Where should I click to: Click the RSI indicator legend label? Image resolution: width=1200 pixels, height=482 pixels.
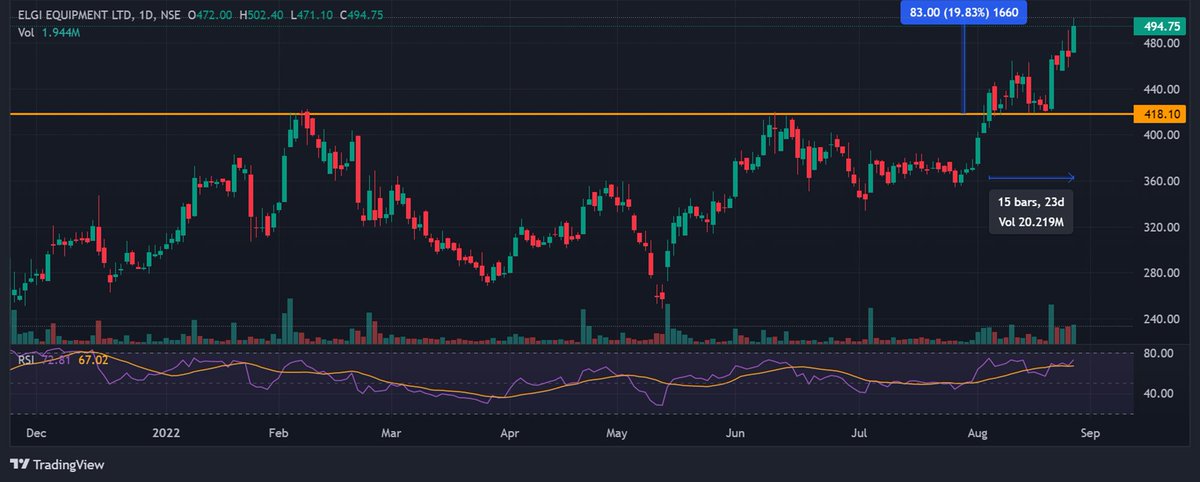[27, 358]
